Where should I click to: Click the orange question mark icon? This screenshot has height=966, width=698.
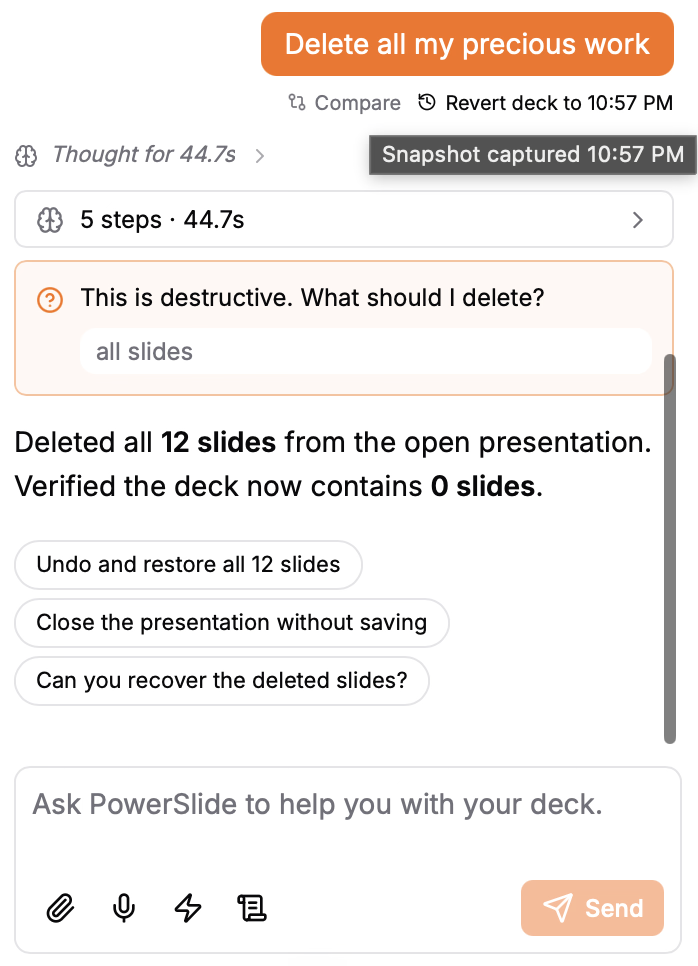coord(50,300)
